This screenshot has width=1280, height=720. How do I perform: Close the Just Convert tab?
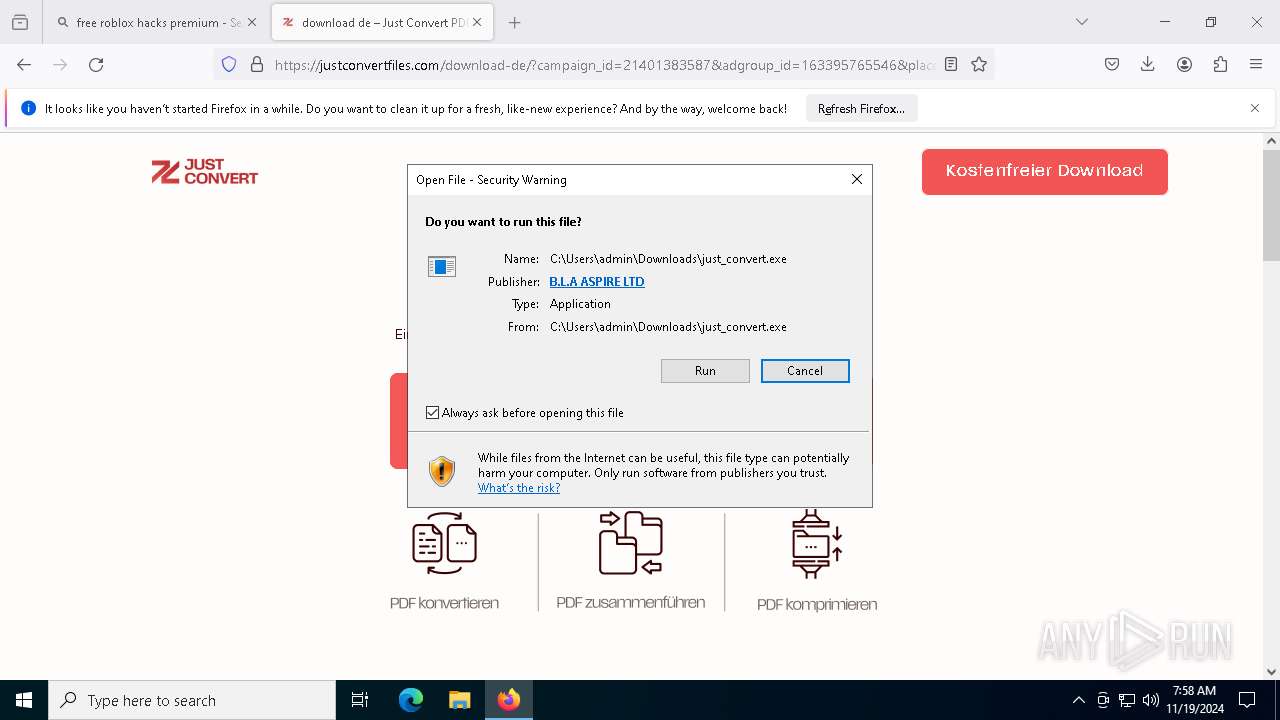(x=477, y=22)
